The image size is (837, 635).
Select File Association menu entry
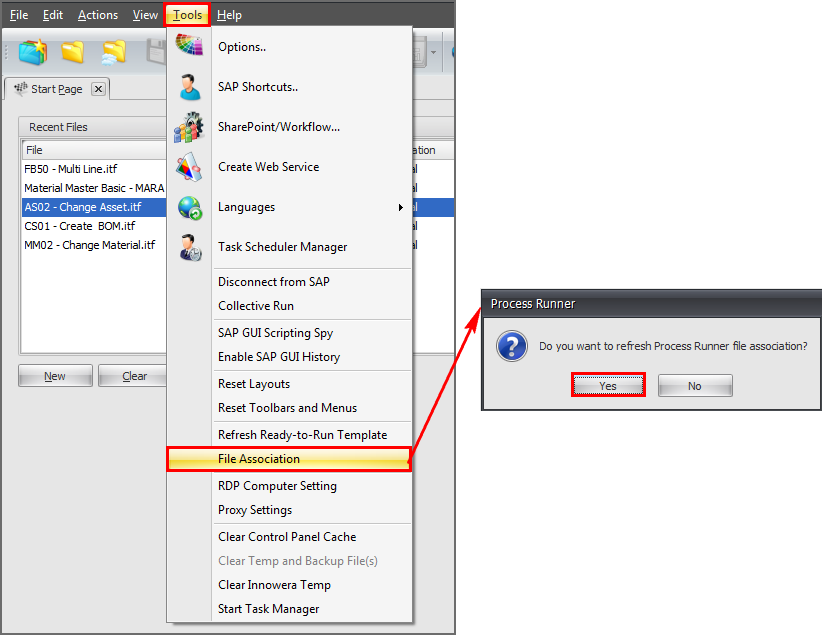tap(259, 459)
